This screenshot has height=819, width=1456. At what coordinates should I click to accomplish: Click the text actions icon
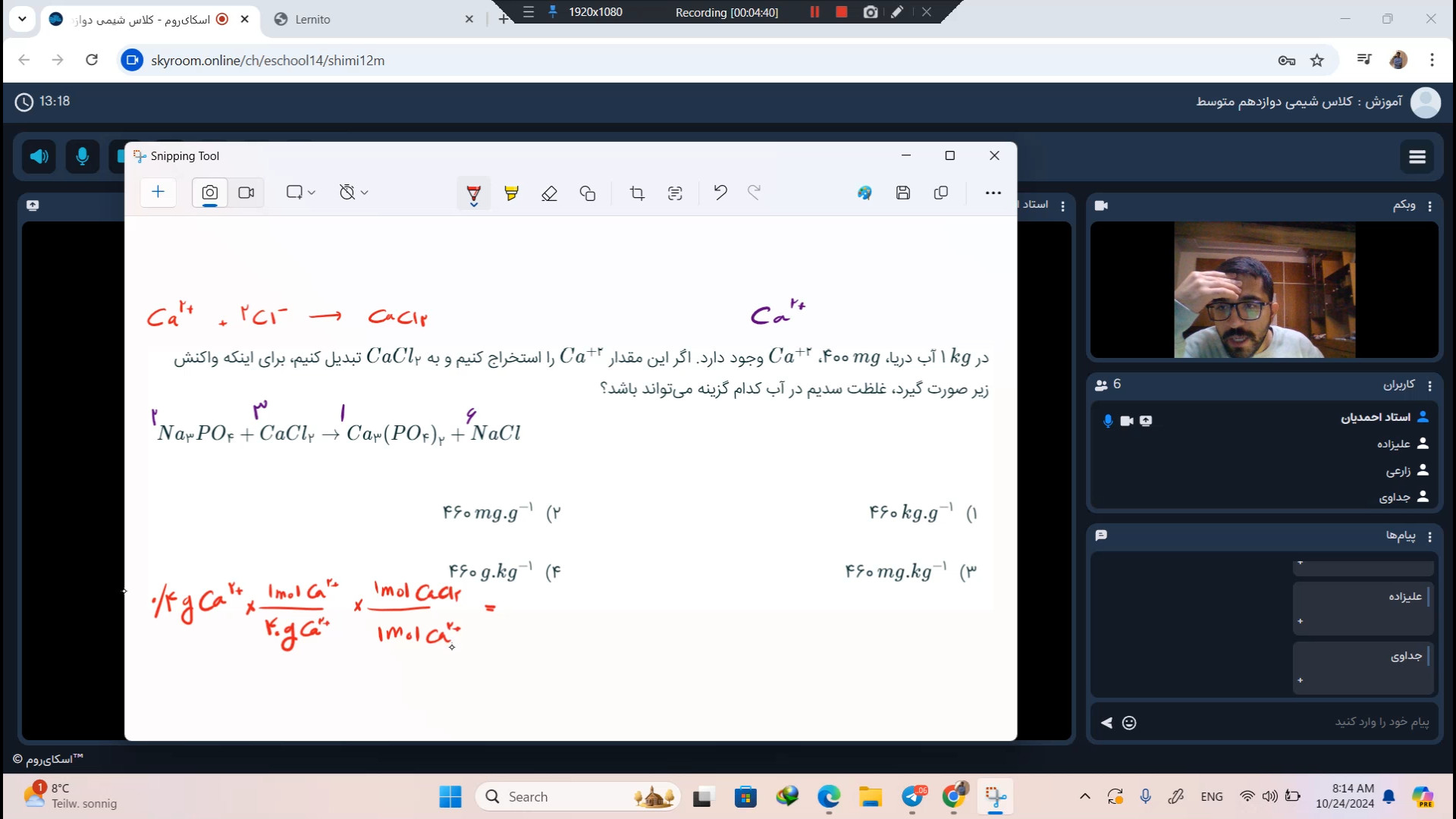point(675,193)
